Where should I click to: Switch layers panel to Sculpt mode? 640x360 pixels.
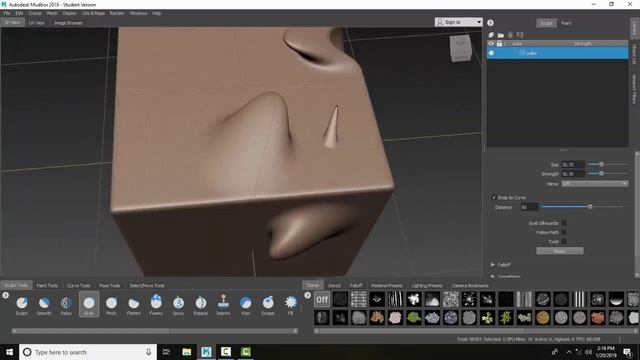546,23
